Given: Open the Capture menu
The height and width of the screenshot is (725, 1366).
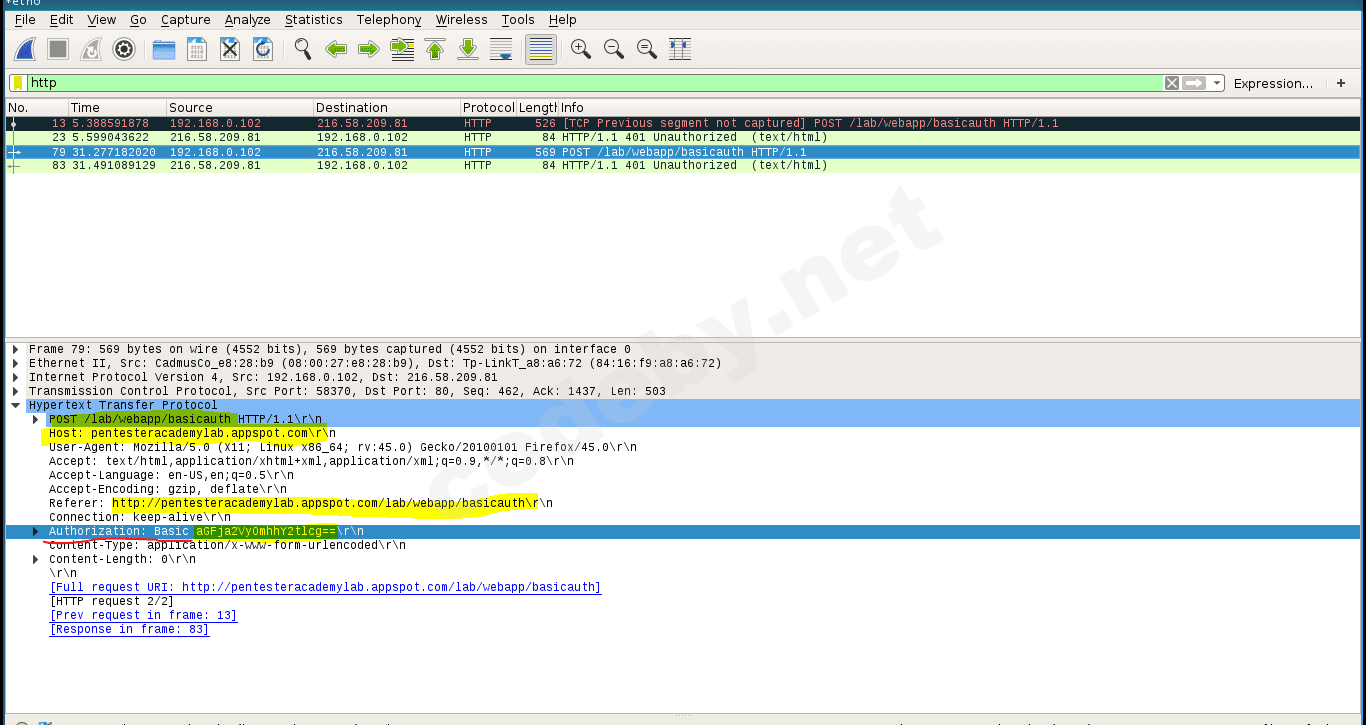Looking at the screenshot, I should (x=186, y=19).
